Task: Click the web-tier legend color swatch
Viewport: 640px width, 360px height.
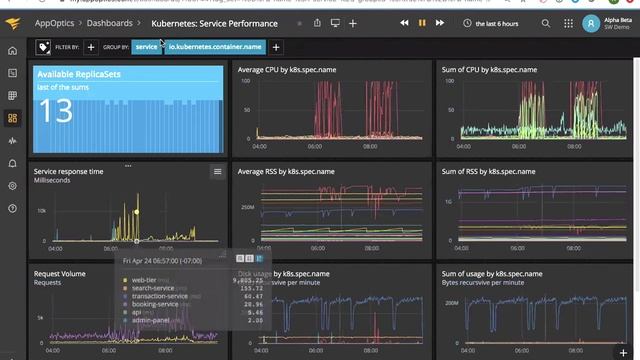Action: coord(125,280)
